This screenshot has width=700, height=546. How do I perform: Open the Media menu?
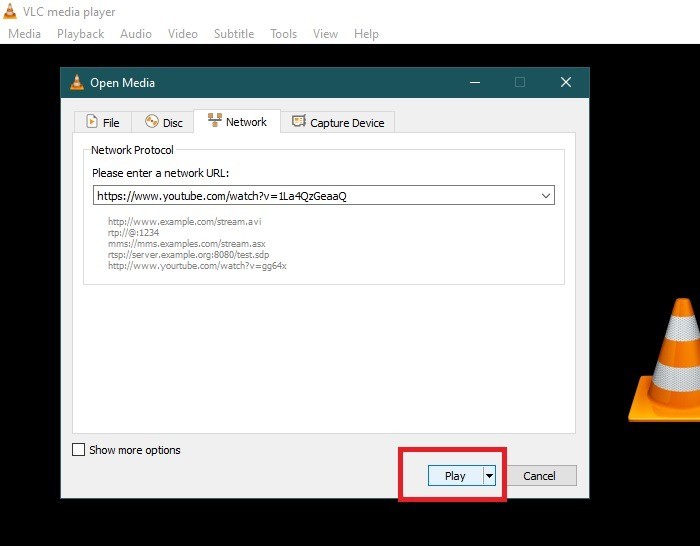click(25, 34)
